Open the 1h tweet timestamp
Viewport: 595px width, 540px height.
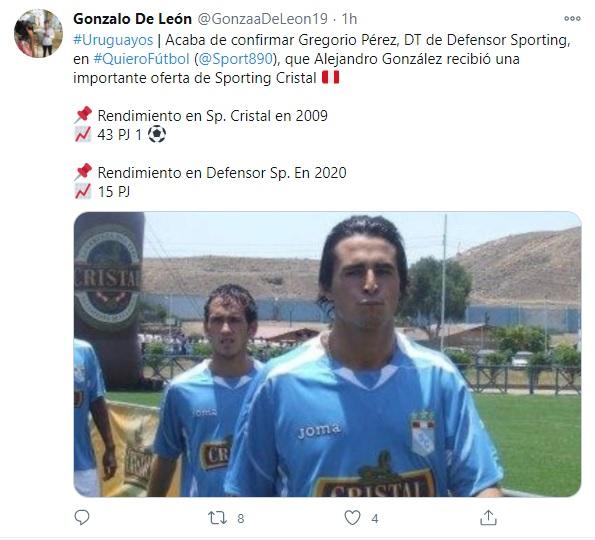(x=349, y=19)
